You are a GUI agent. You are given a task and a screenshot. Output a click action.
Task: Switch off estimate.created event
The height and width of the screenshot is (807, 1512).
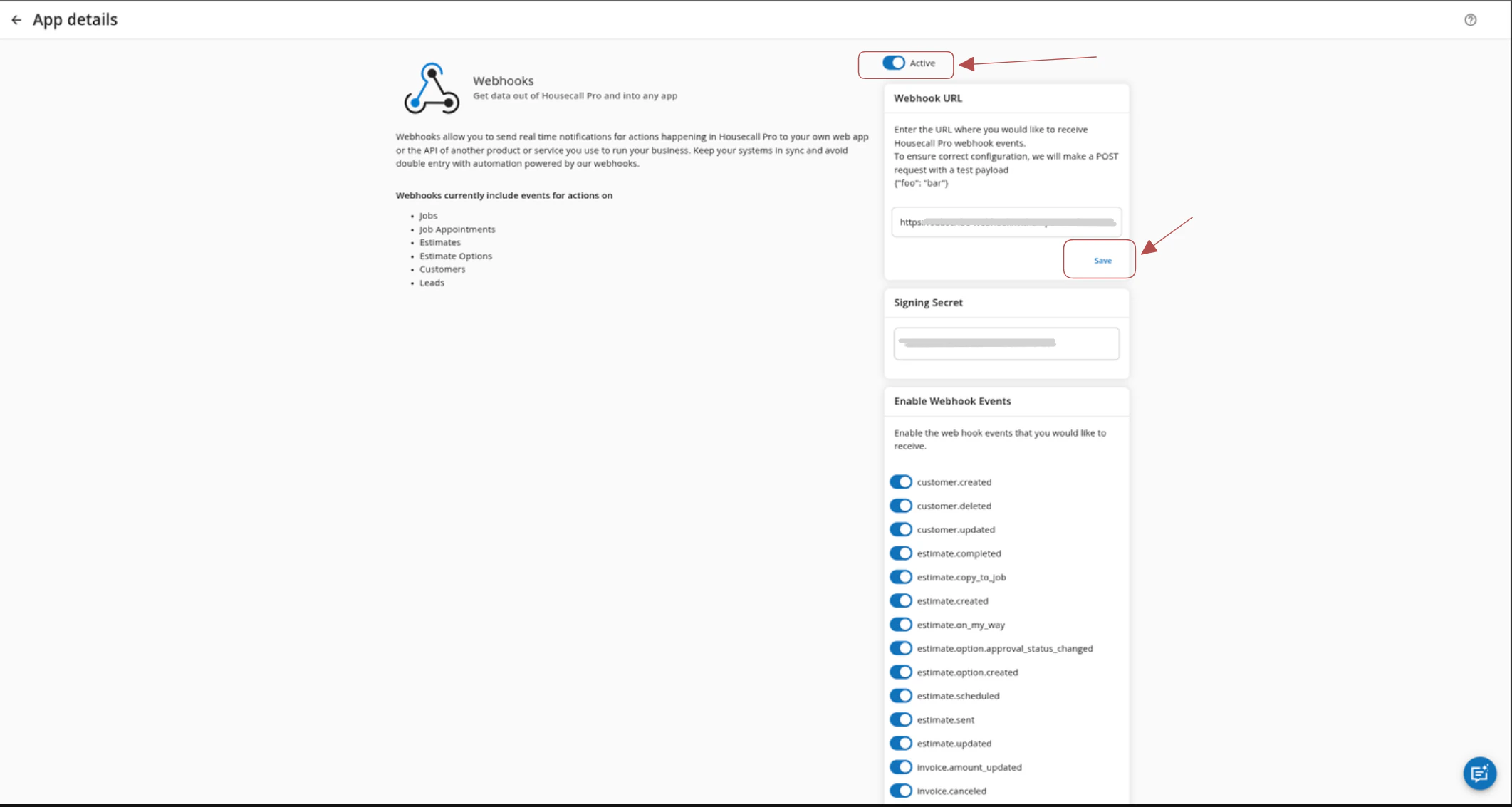[x=901, y=601]
